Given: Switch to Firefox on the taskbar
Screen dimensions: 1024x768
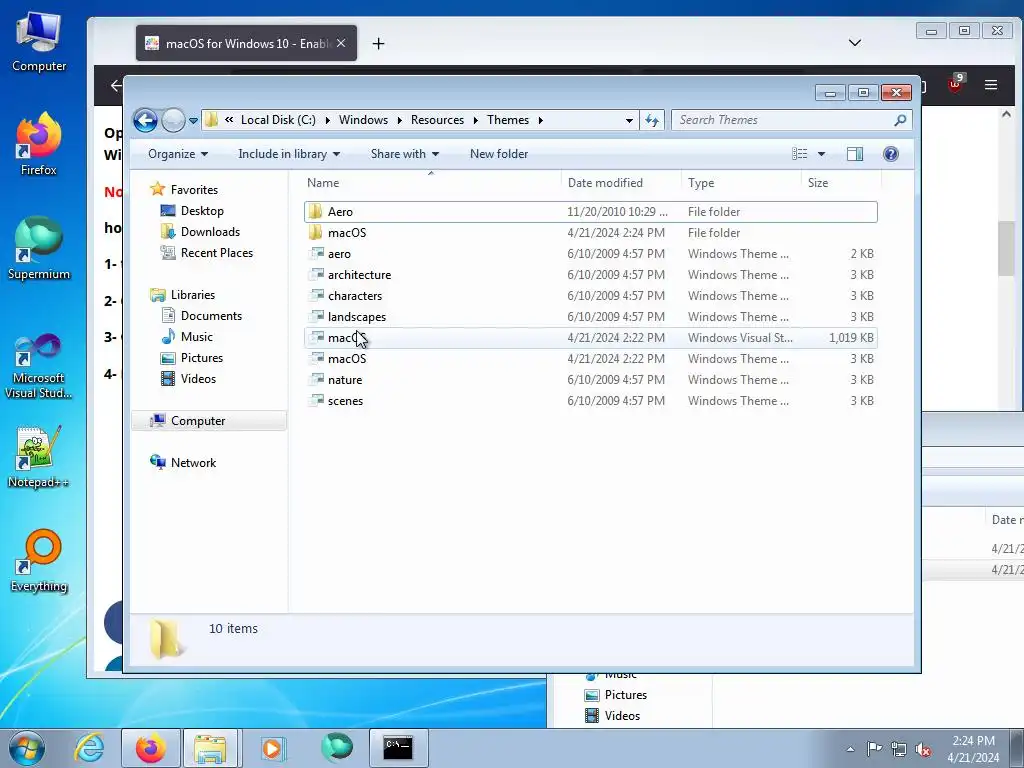Looking at the screenshot, I should [x=150, y=748].
